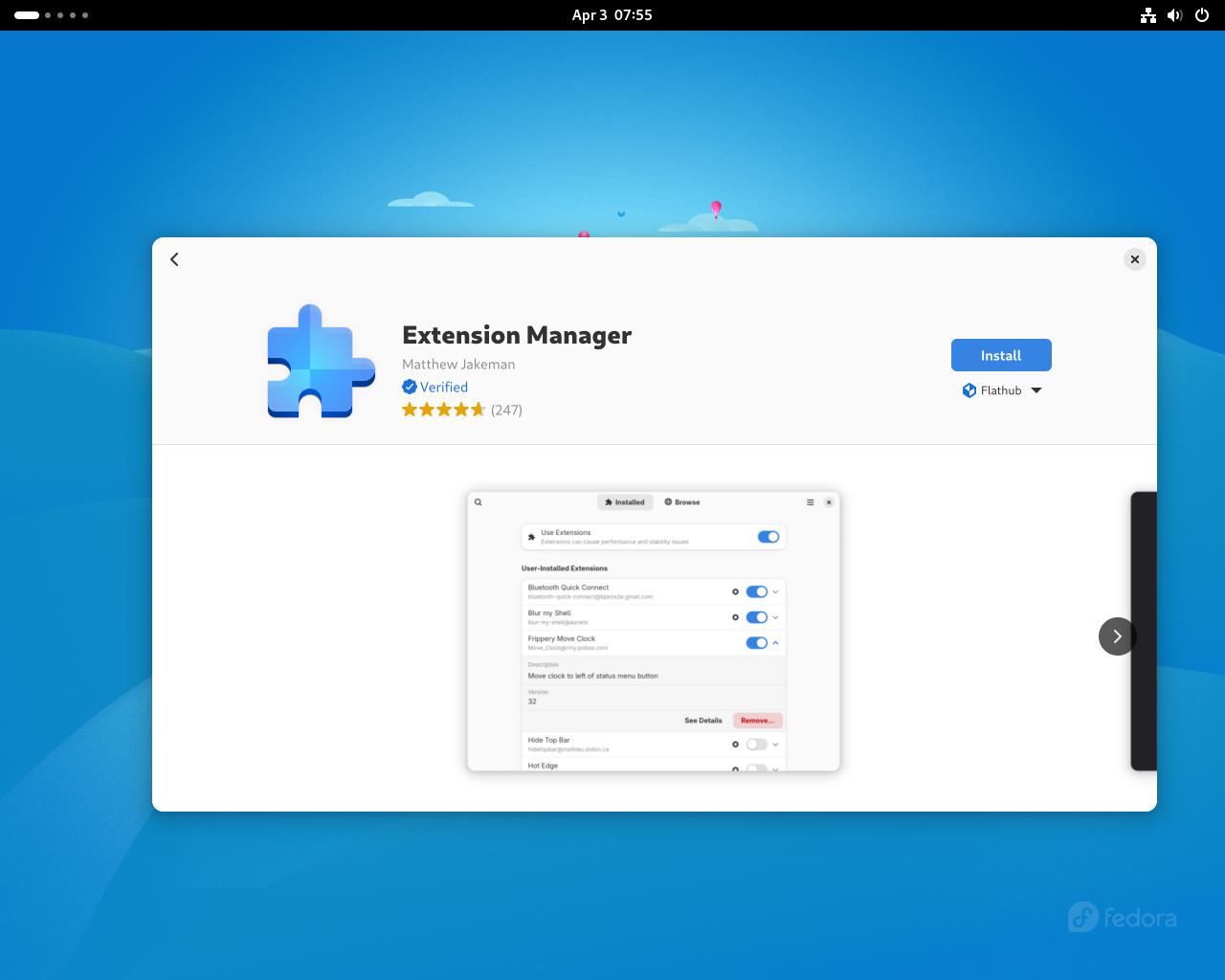This screenshot has height=980, width=1225.
Task: Open the power system menu icon
Action: [1202, 15]
